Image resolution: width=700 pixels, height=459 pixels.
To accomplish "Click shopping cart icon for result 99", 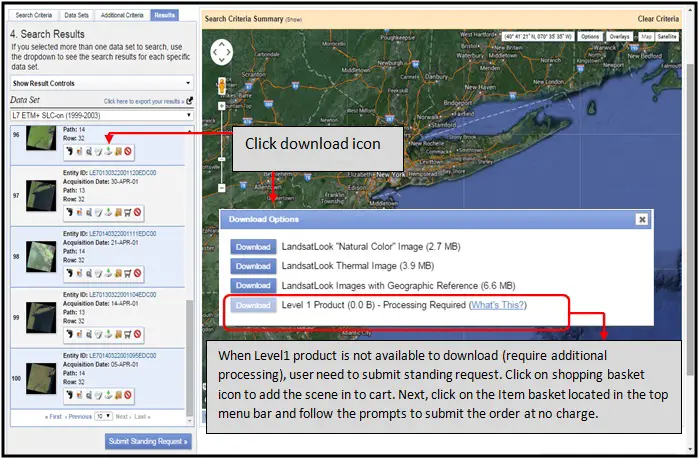I will coord(128,334).
